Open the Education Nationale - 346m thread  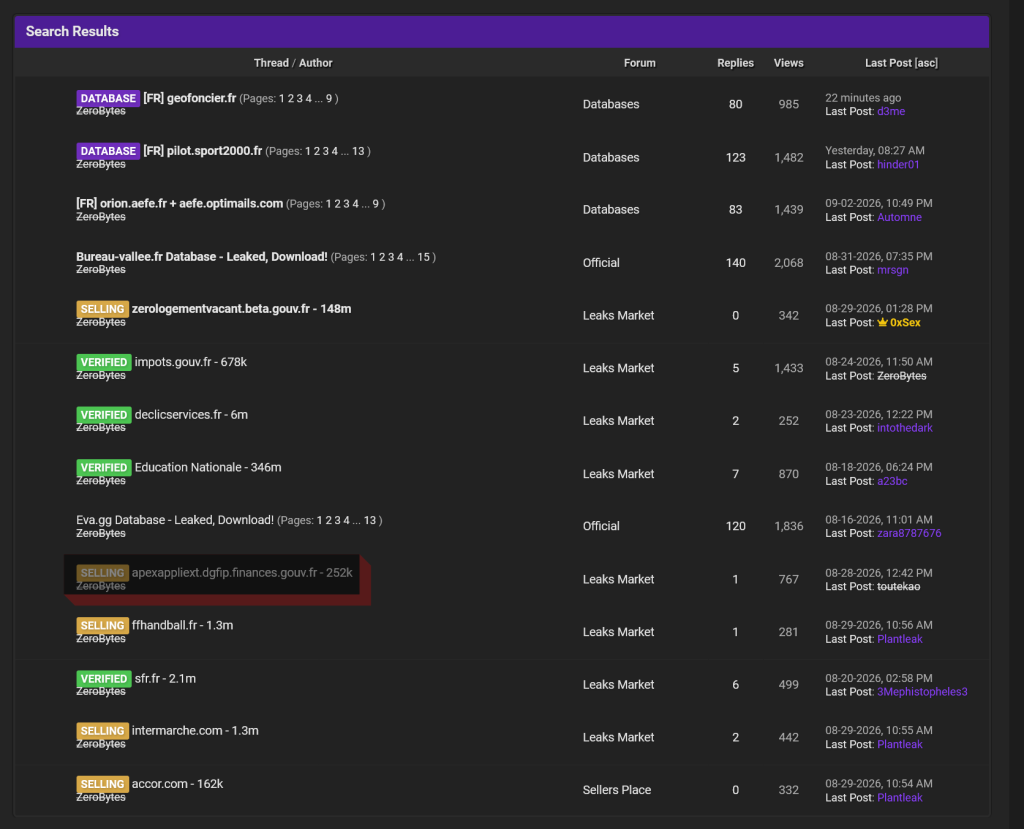tap(208, 468)
